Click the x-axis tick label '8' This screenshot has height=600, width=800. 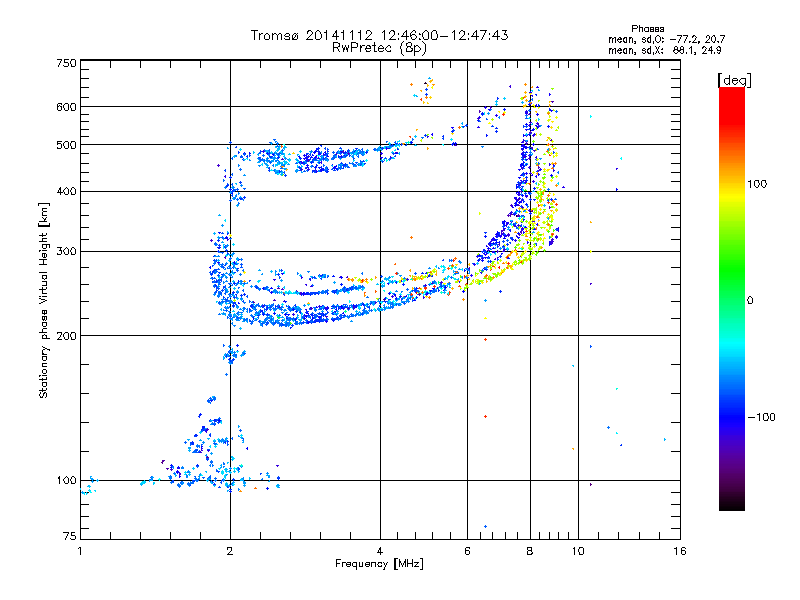coord(530,551)
